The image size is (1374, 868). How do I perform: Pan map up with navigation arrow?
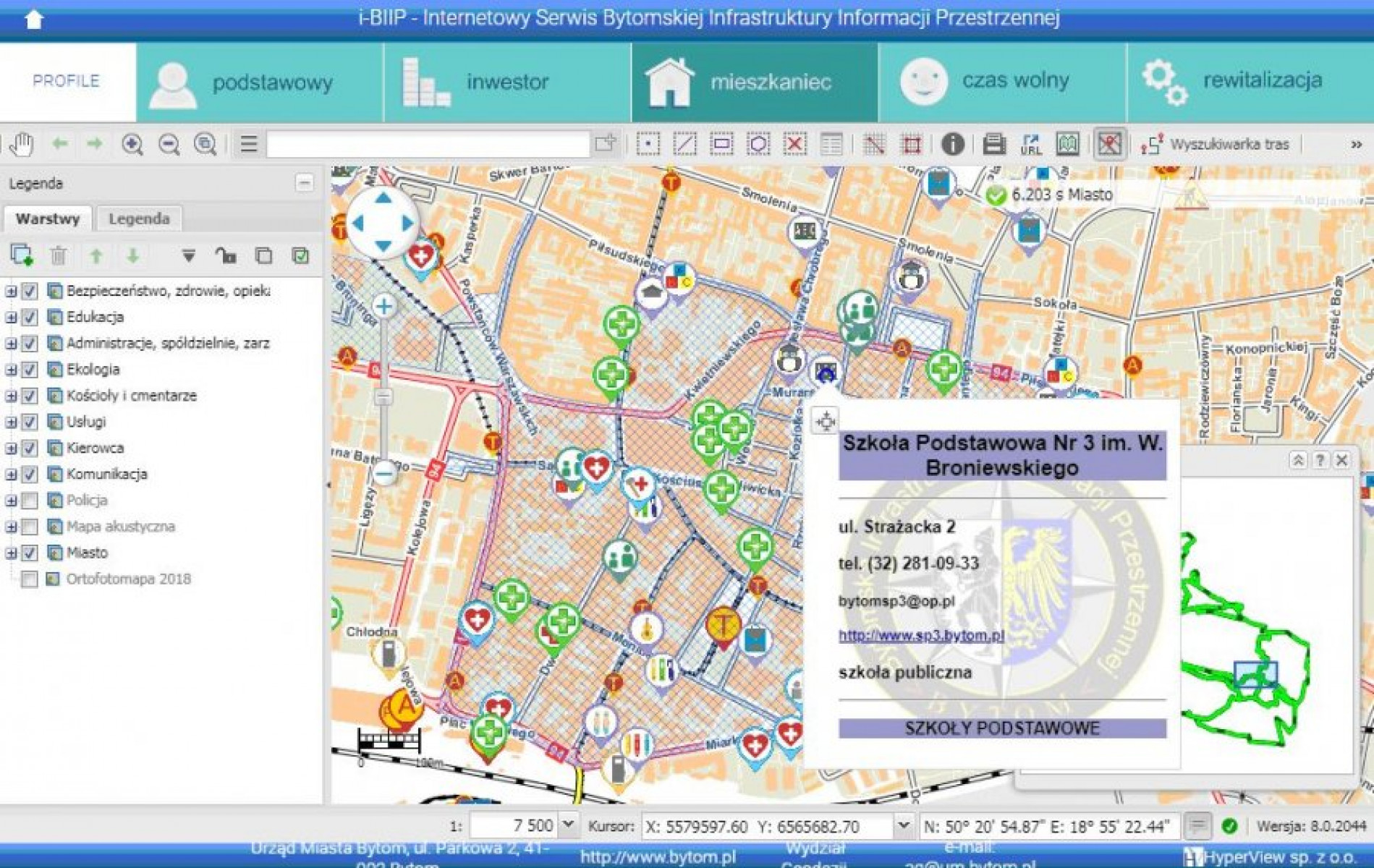coord(383,197)
